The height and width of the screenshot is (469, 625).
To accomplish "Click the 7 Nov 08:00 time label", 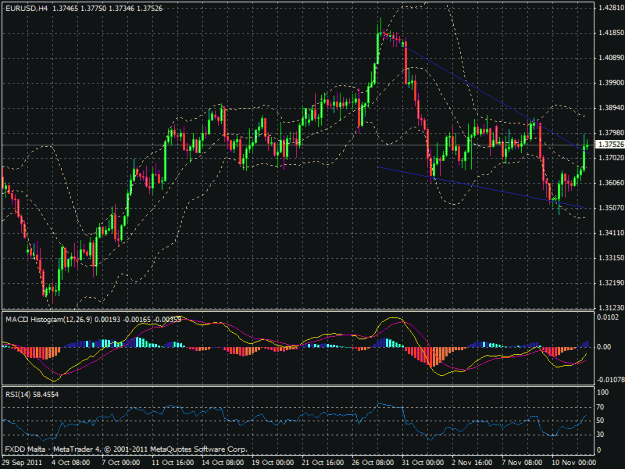I will pyautogui.click(x=522, y=462).
